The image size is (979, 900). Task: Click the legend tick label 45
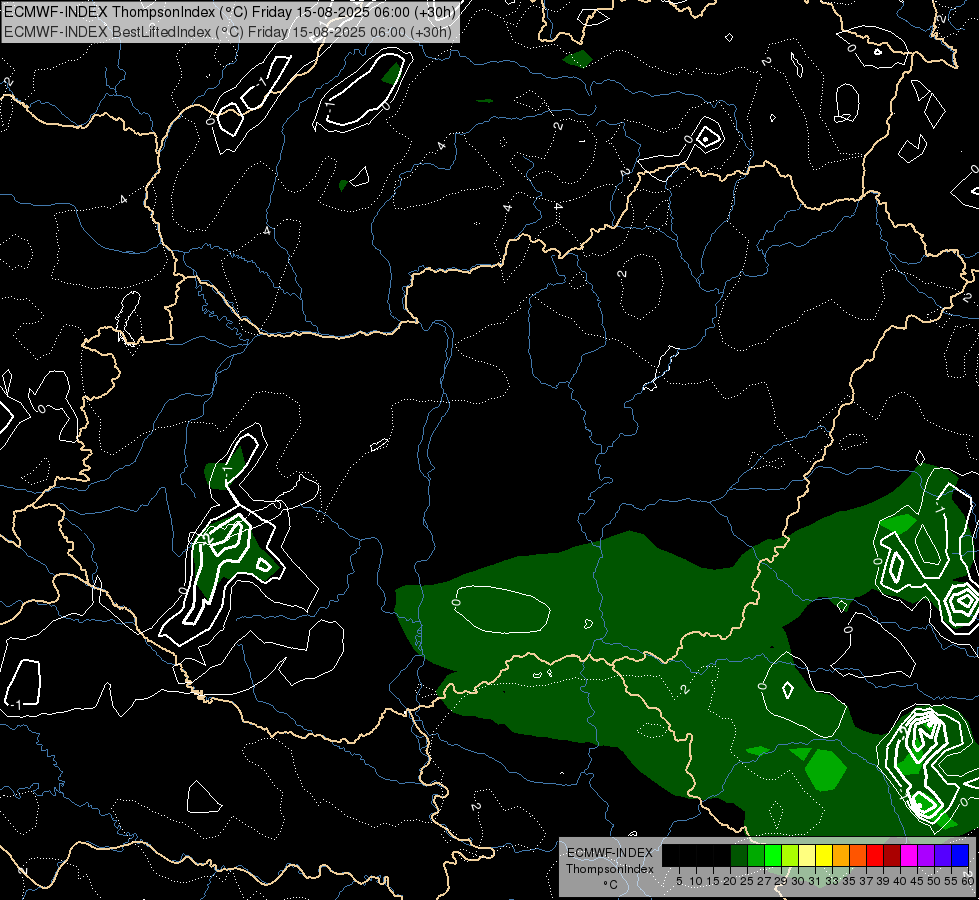[x=917, y=881]
